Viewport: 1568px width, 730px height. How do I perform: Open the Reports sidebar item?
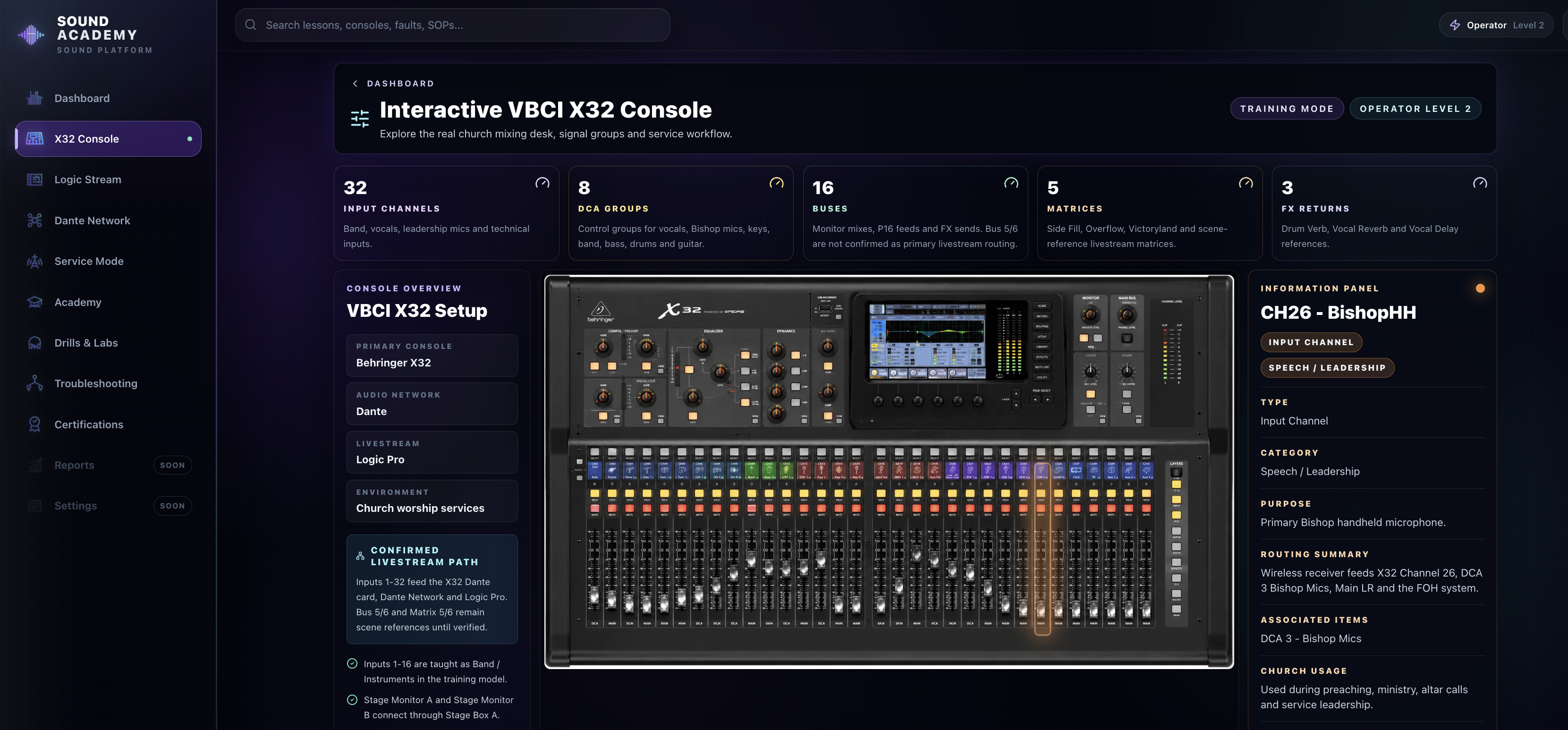coord(108,465)
